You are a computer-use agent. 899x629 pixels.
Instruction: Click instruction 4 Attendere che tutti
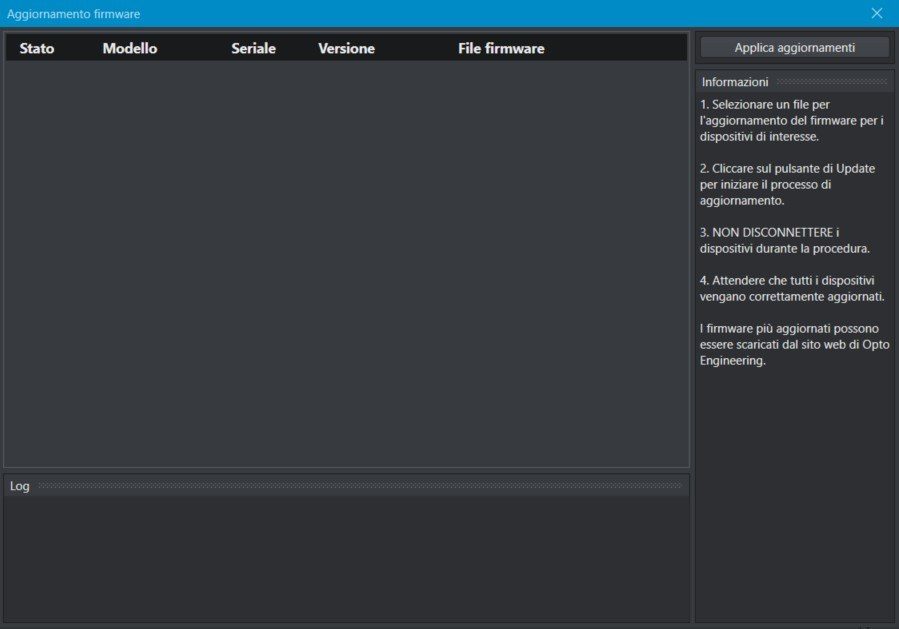(792, 288)
